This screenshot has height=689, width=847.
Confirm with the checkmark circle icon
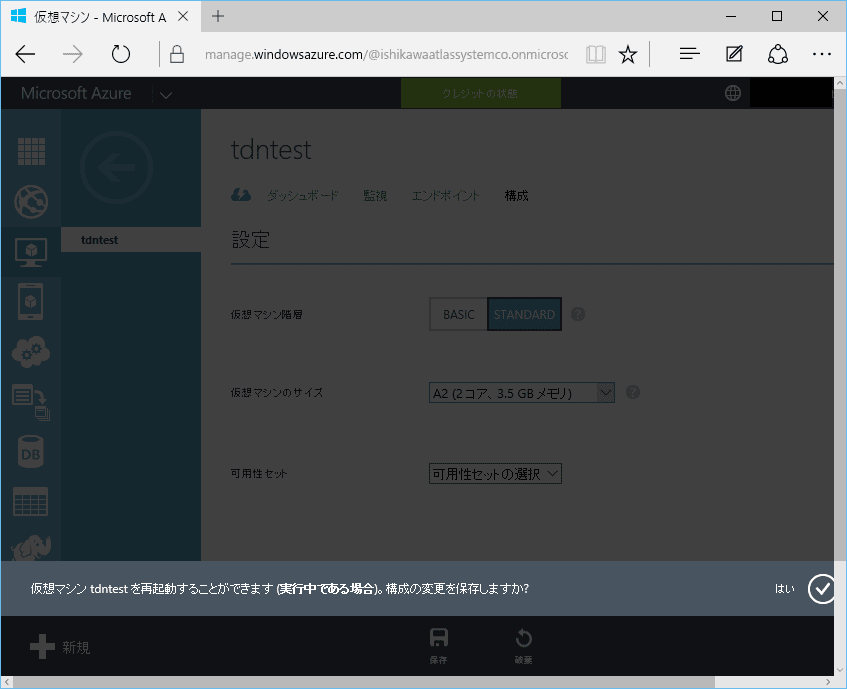[x=822, y=589]
